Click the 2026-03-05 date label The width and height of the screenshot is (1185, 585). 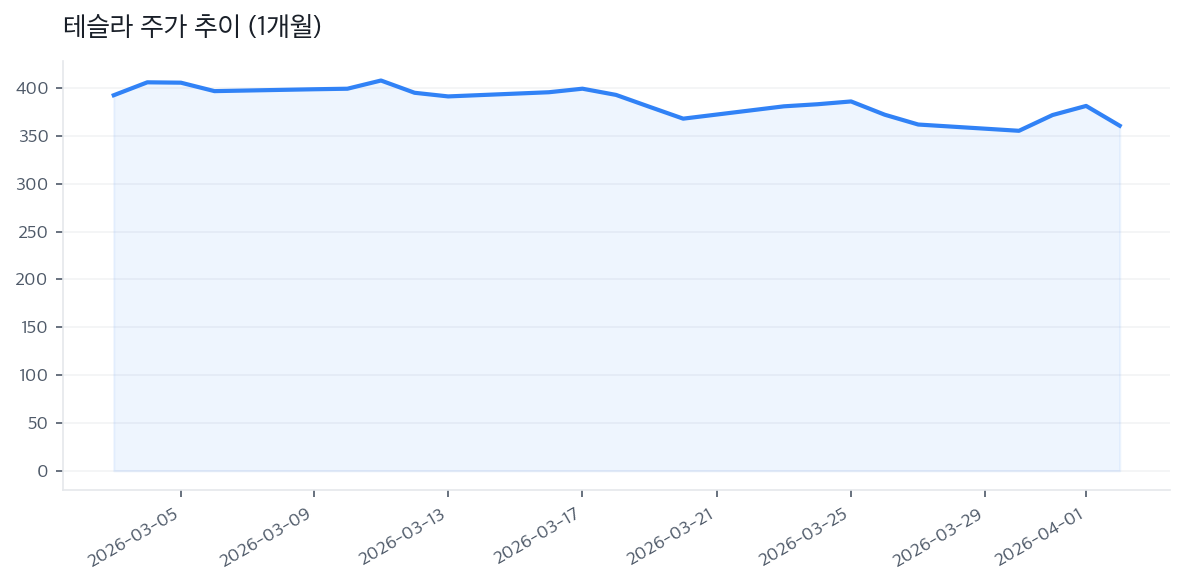point(135,535)
